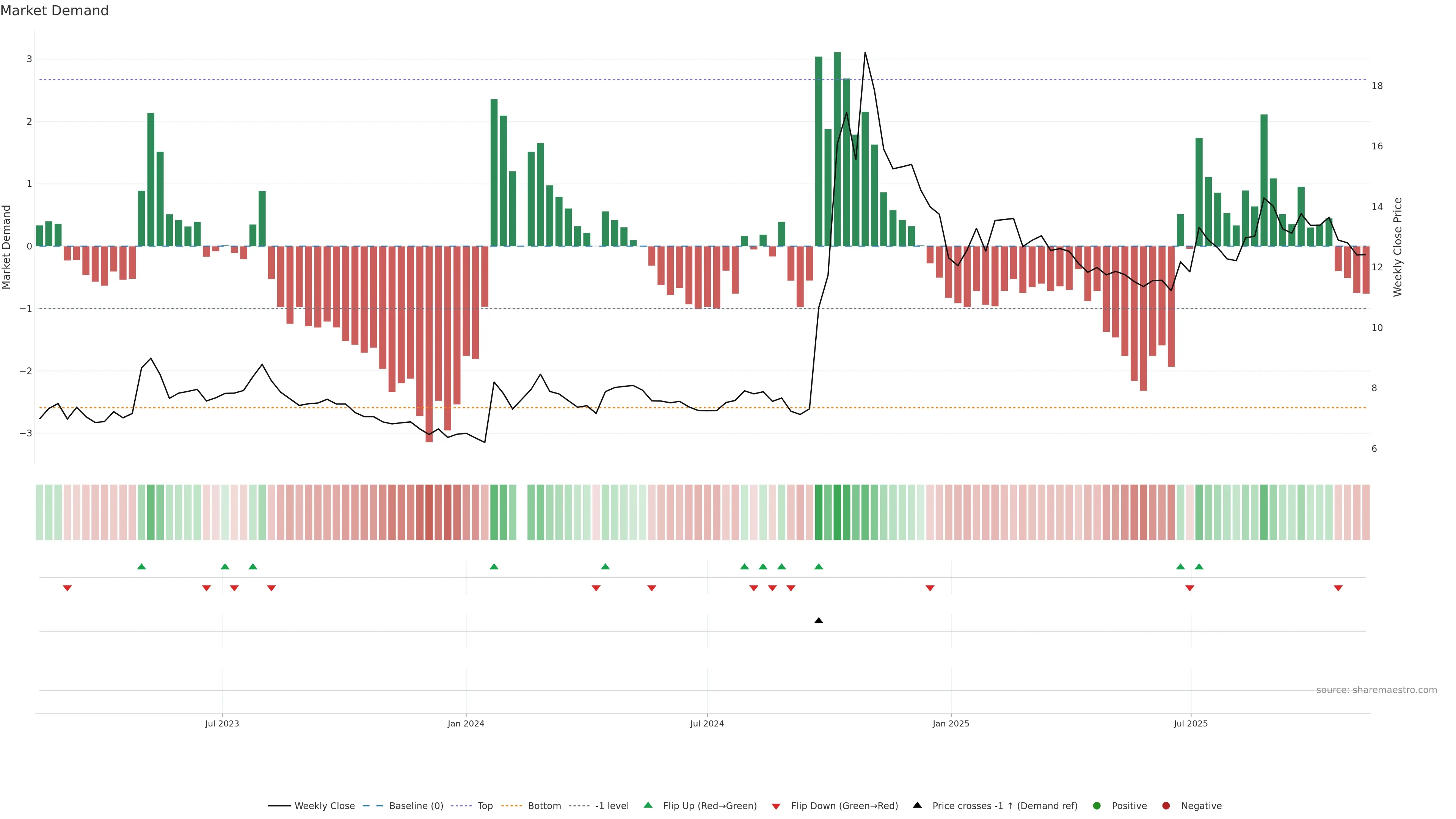The height and width of the screenshot is (819, 1456).
Task: Click the green Positive legend dot
Action: tap(1097, 805)
